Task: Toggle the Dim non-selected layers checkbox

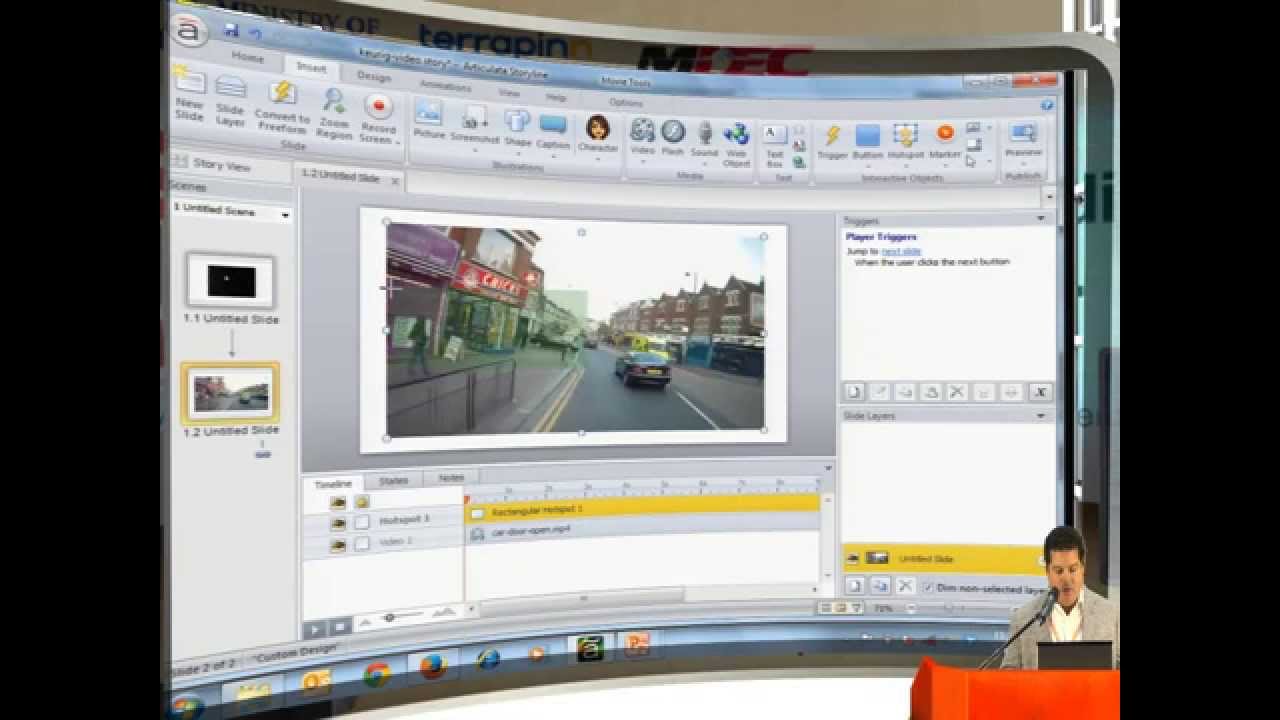Action: 928,587
